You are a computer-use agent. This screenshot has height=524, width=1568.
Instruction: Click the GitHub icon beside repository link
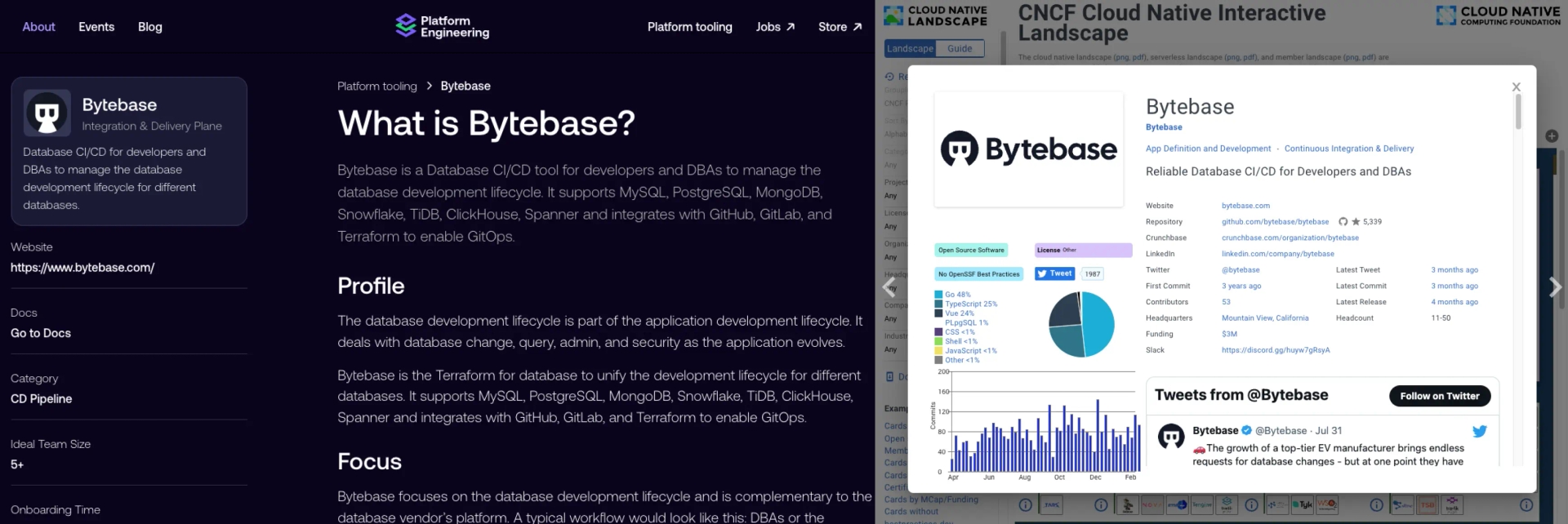[1343, 221]
